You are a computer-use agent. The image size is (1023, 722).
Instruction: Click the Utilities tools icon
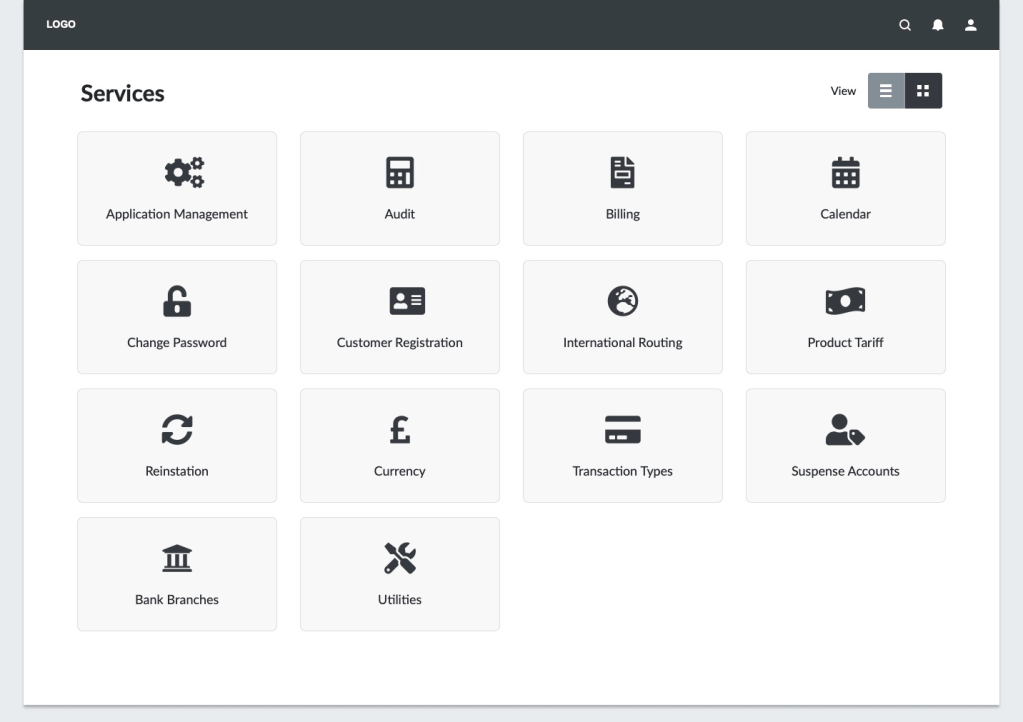[400, 558]
